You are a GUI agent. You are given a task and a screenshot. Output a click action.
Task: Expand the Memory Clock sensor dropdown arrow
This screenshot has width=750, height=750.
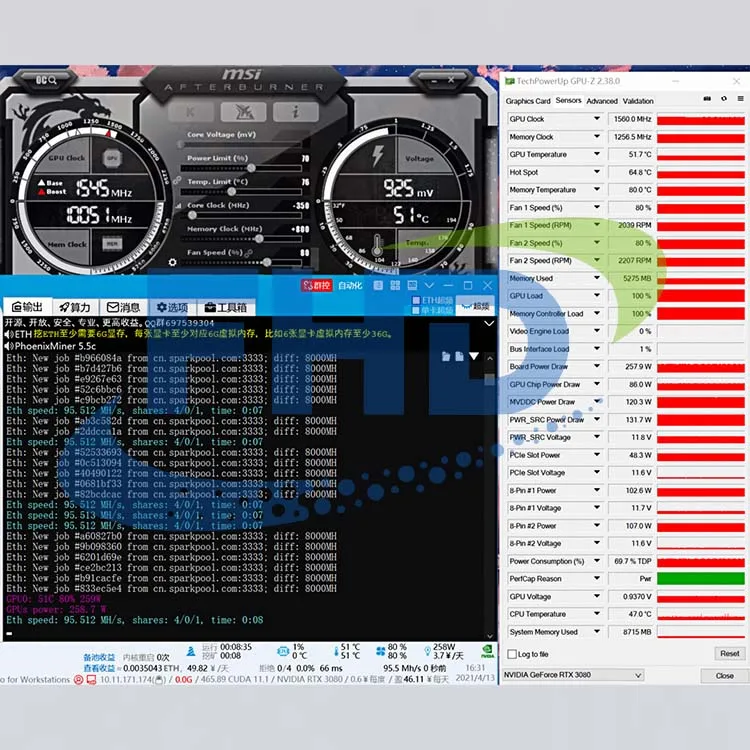[597, 137]
